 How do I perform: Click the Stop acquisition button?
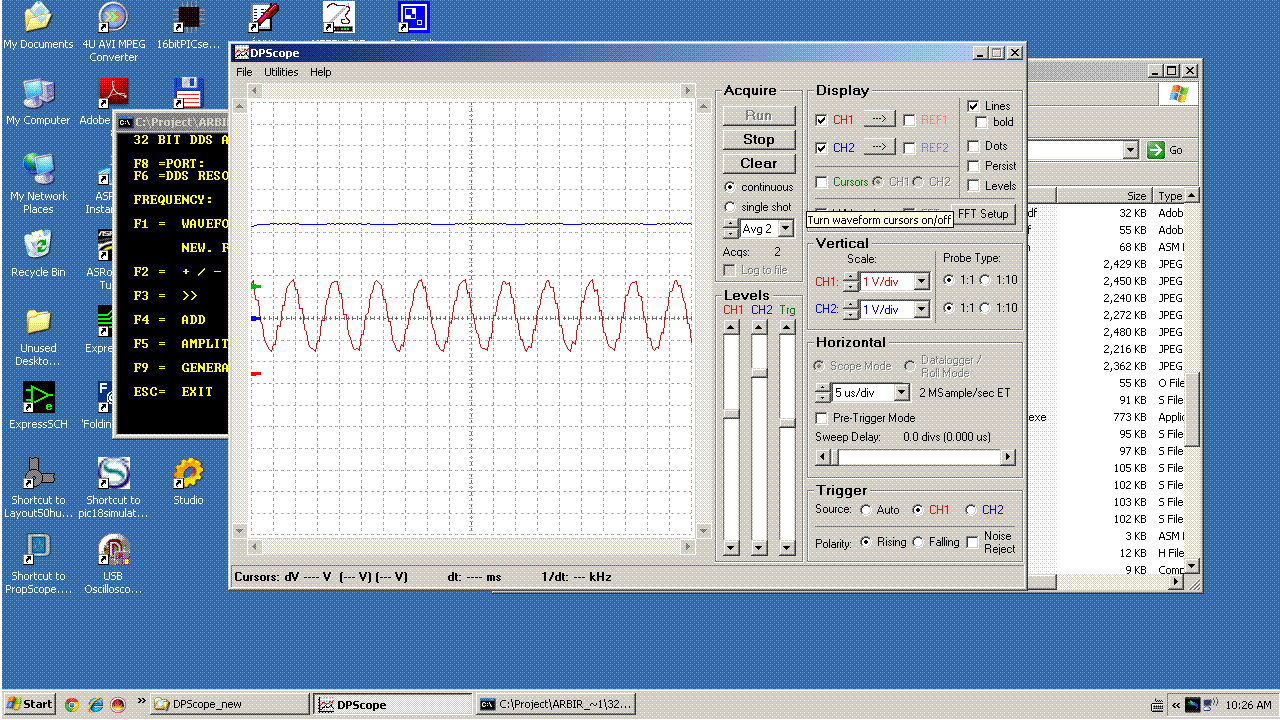759,139
